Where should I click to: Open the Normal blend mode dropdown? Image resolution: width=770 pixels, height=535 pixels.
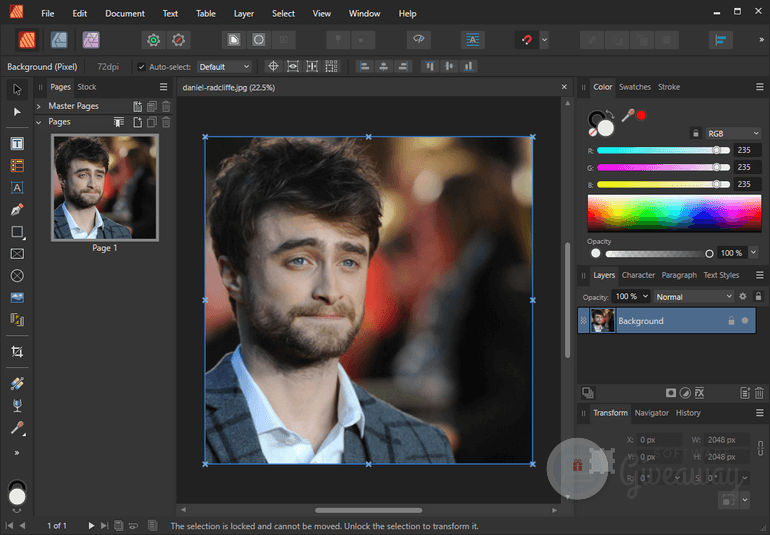pos(694,297)
